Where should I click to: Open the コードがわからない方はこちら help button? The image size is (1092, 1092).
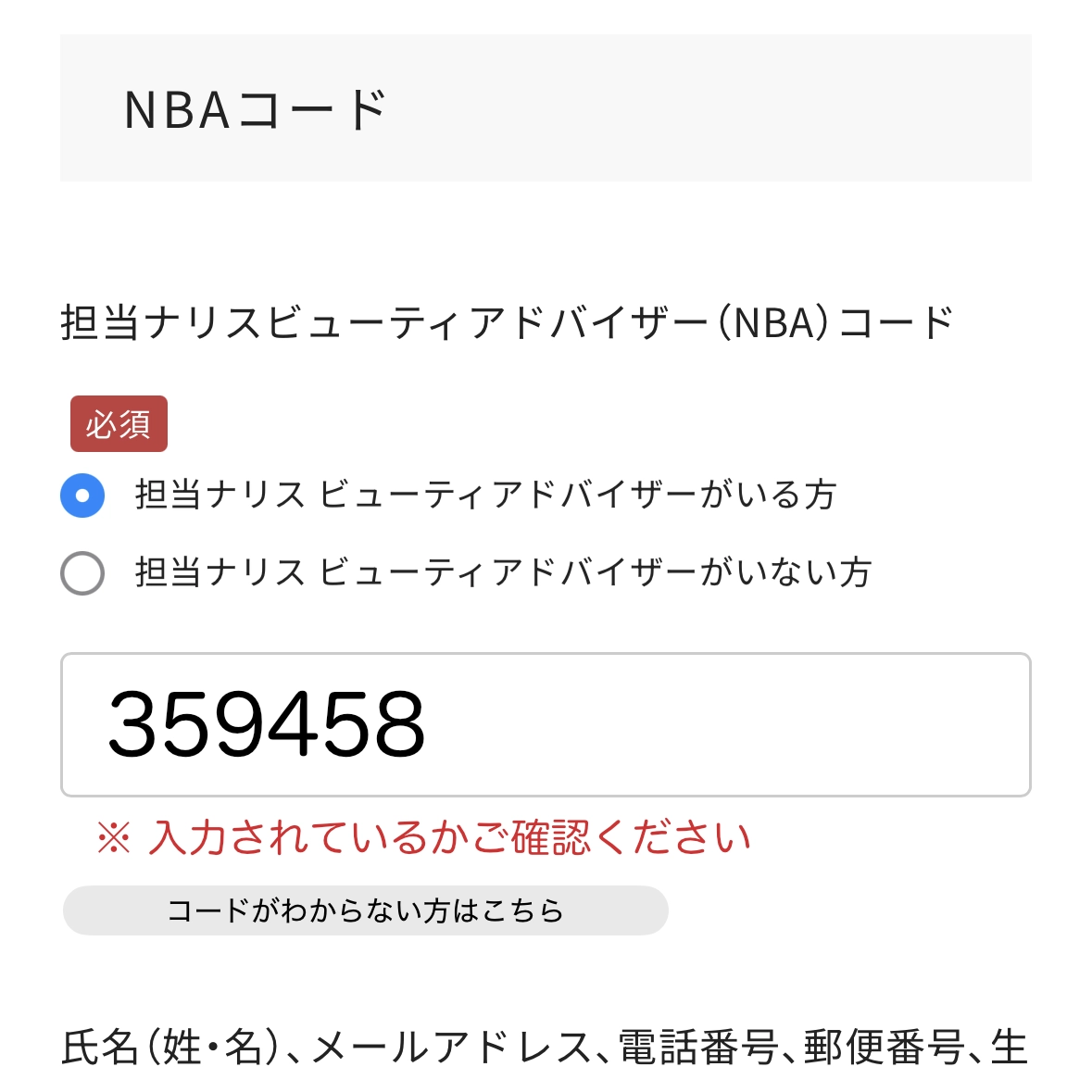coord(365,910)
